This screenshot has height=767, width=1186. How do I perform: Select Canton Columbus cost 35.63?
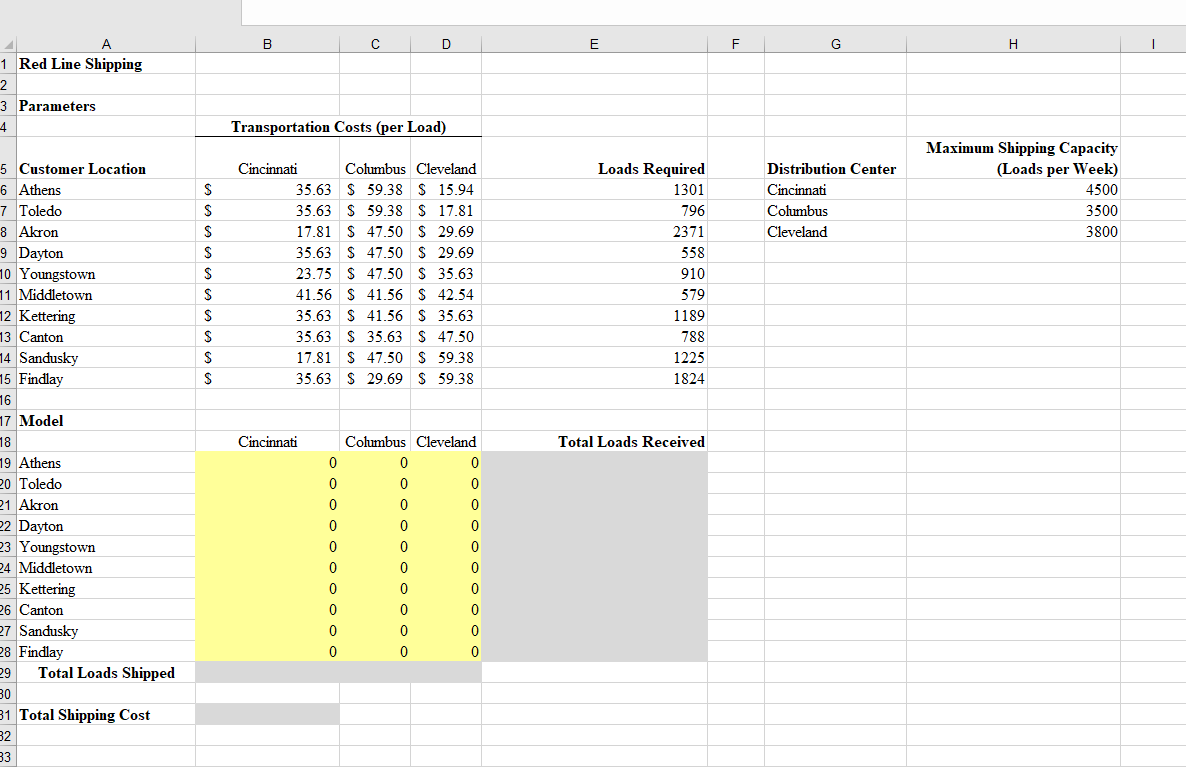375,337
